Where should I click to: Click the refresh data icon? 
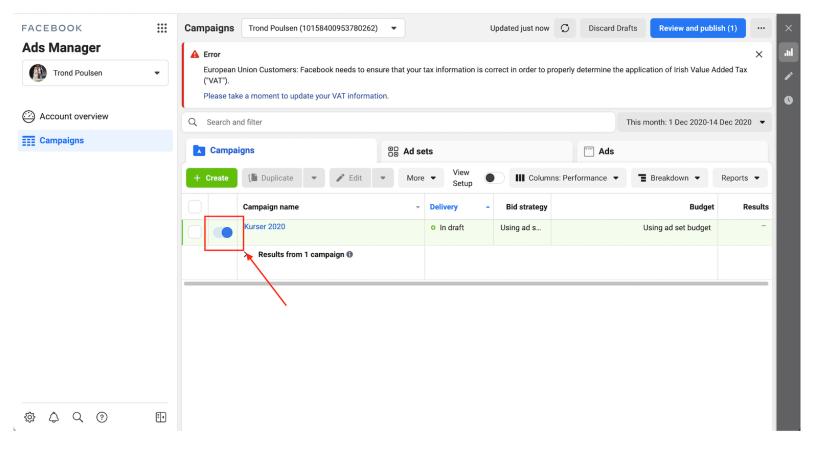(565, 28)
